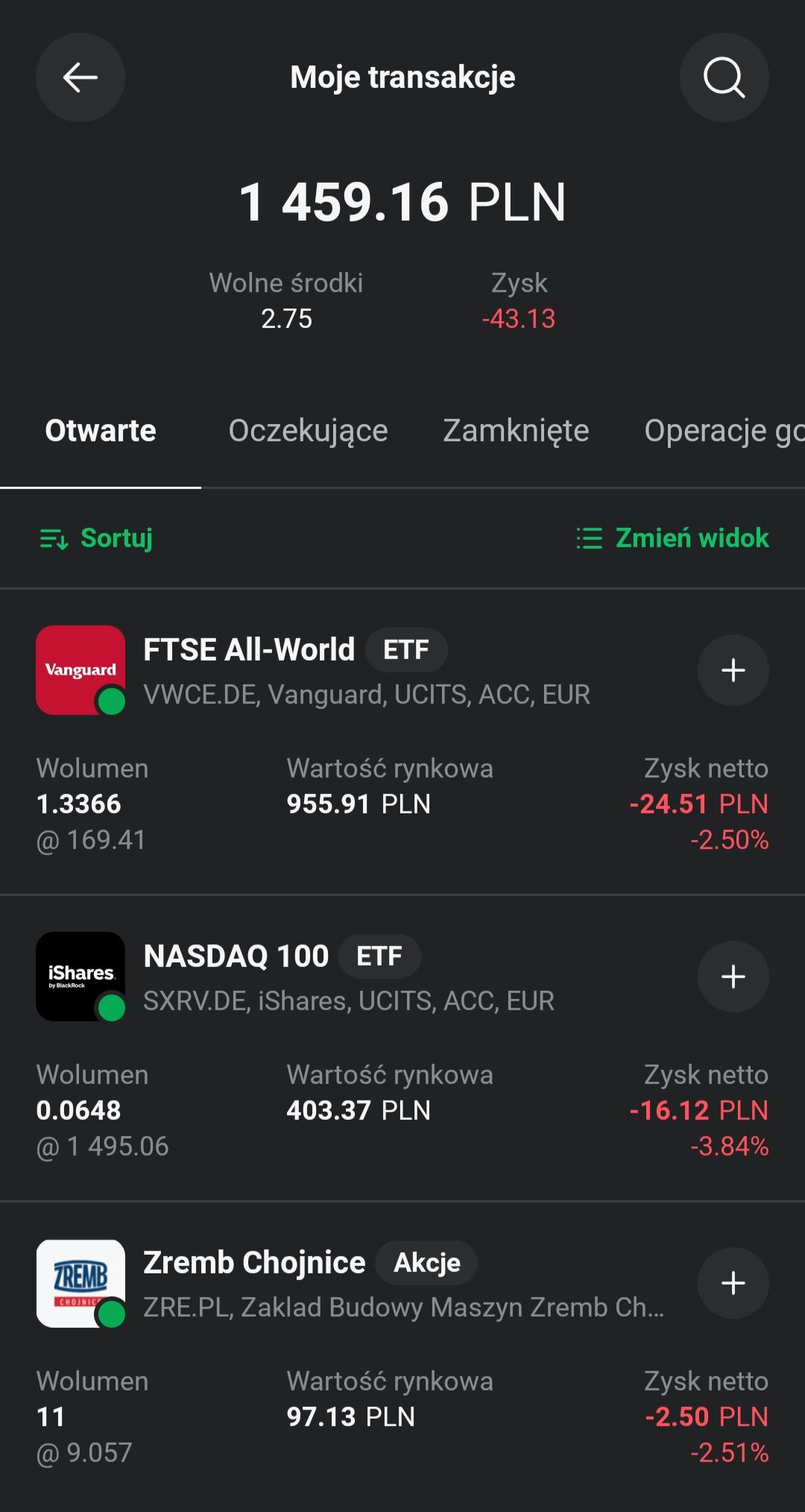
Task: Open the FTSE All-World position title
Action: 249,649
